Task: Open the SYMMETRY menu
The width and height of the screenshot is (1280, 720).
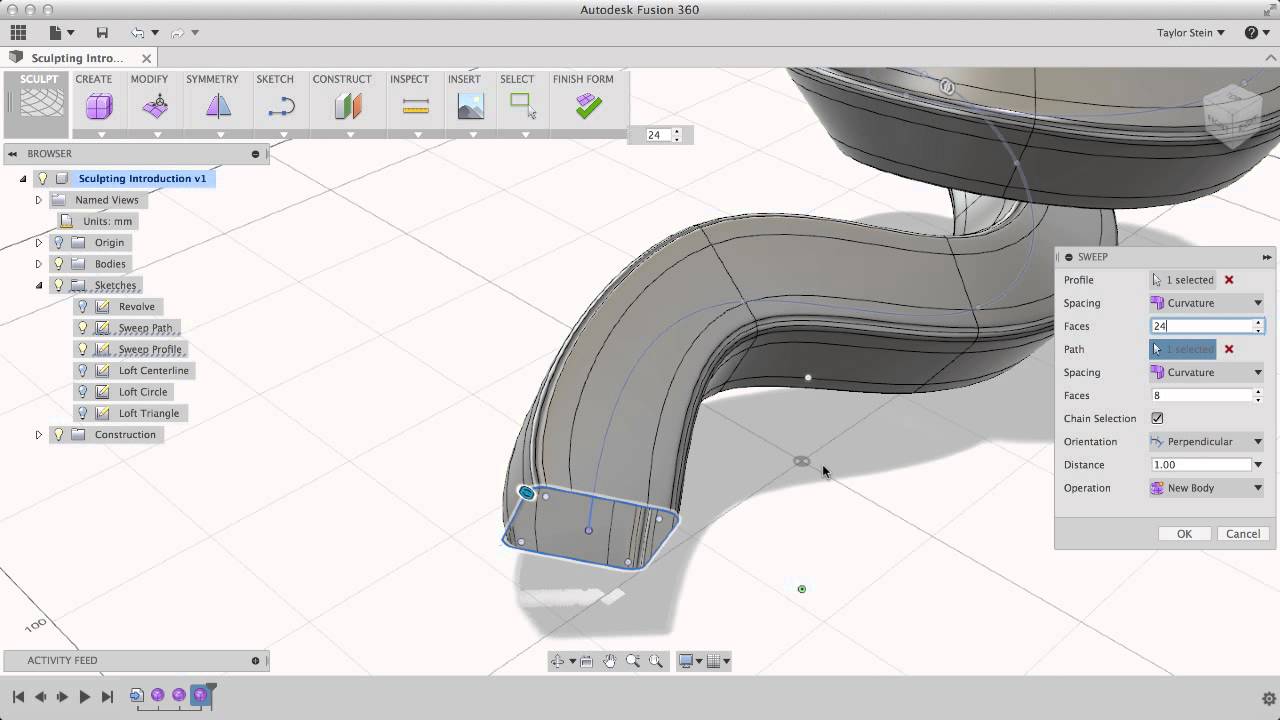Action: pos(212,79)
